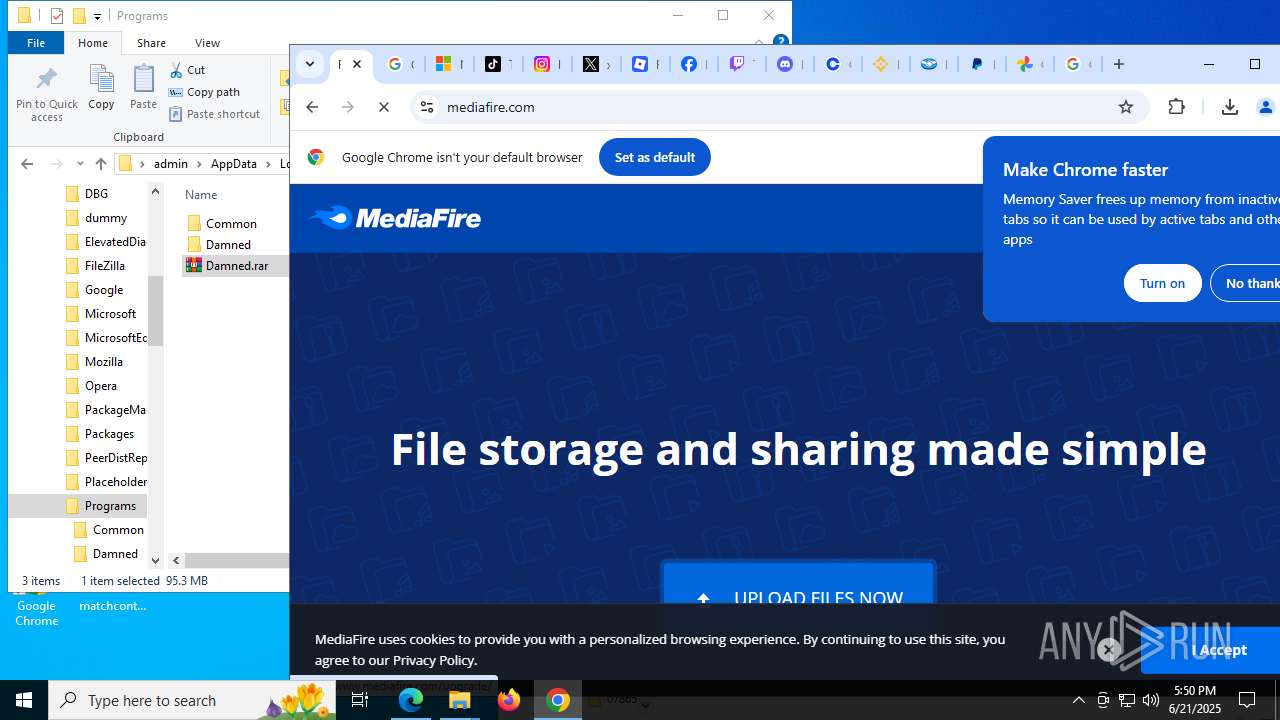Viewport: 1280px width, 720px height.
Task: Pin to Quick access in File Explorer
Action: click(x=47, y=94)
